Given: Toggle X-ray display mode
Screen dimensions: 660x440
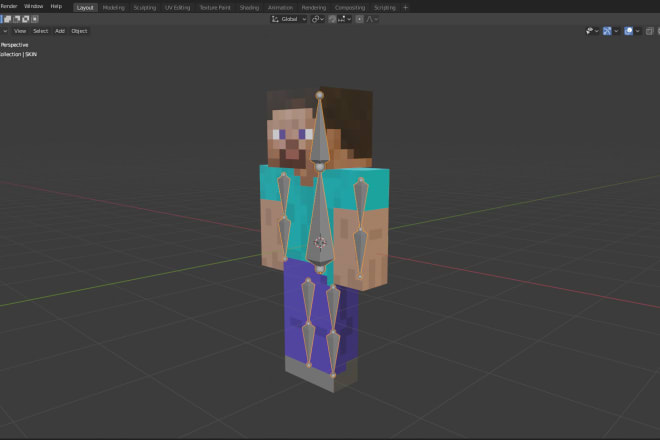Looking at the screenshot, I should [649, 31].
